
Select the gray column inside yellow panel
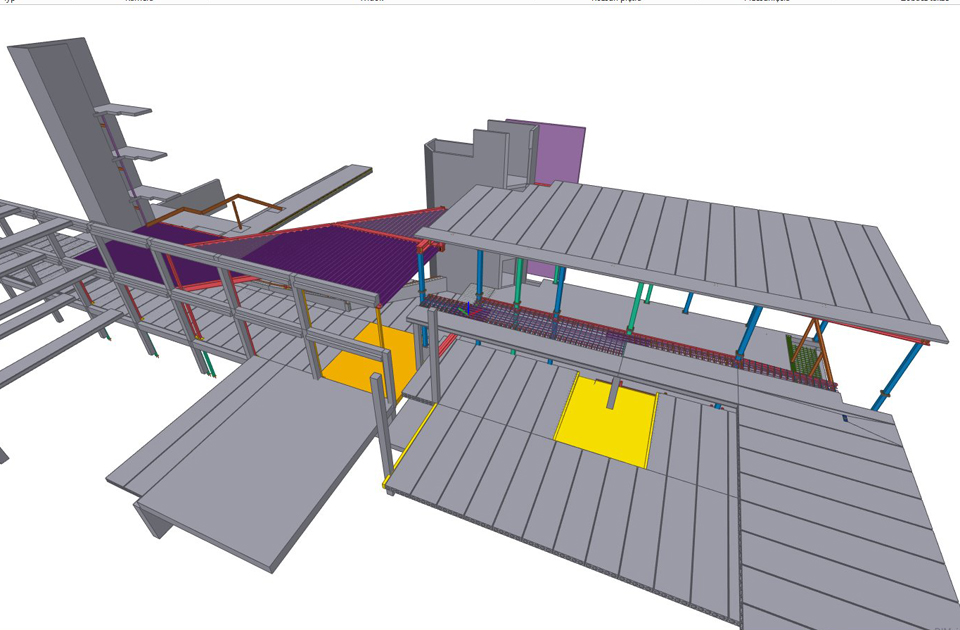click(611, 393)
